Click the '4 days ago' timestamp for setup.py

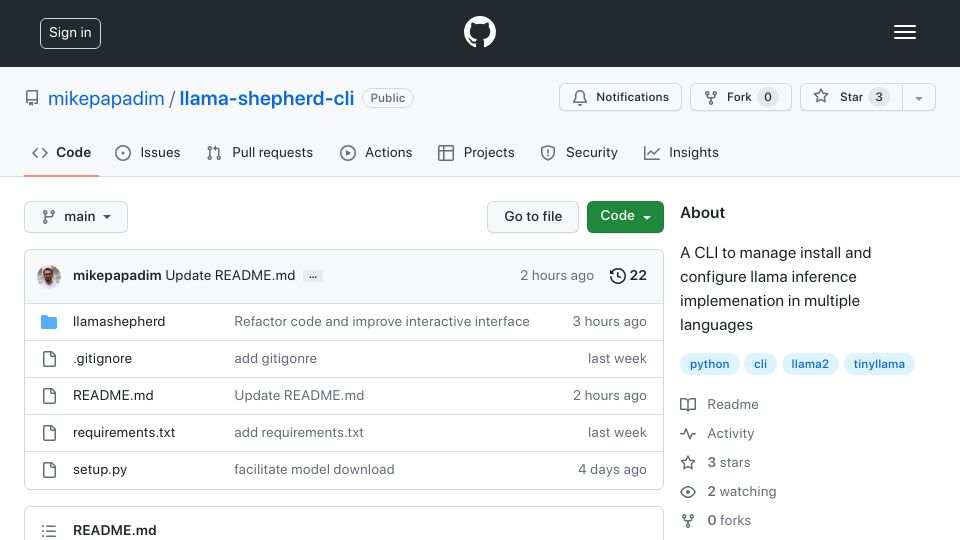(612, 470)
